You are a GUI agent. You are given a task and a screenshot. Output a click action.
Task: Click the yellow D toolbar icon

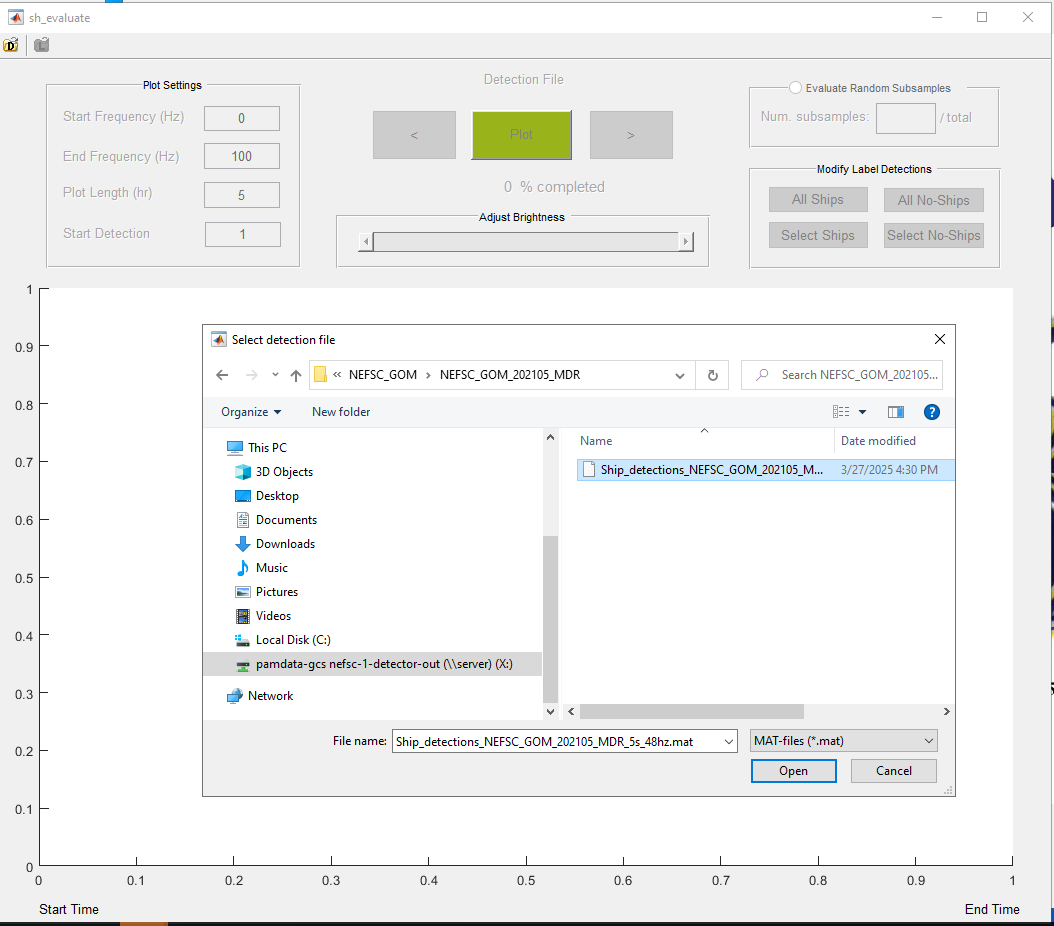[11, 45]
